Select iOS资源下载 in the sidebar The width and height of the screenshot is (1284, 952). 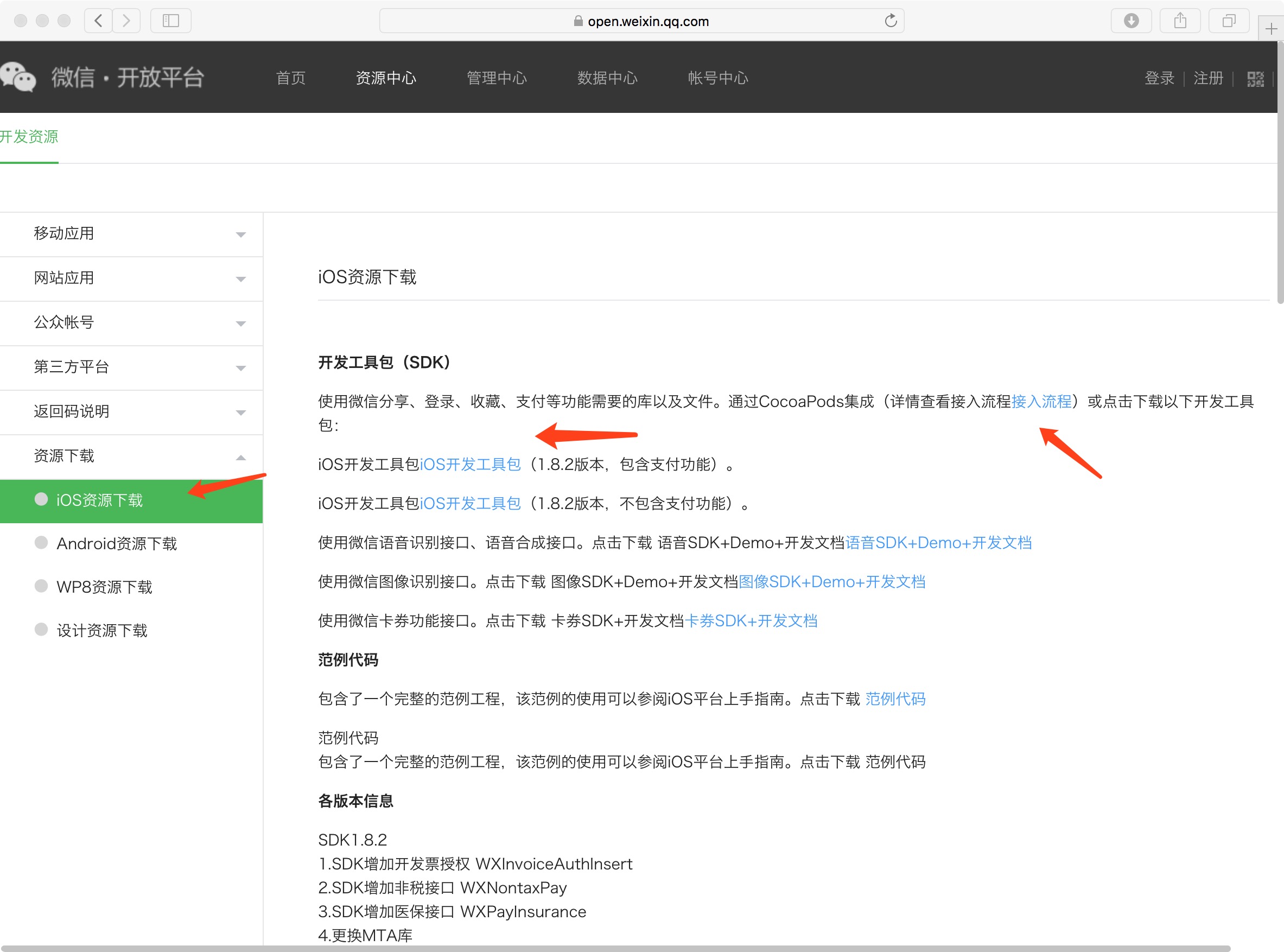tap(131, 501)
